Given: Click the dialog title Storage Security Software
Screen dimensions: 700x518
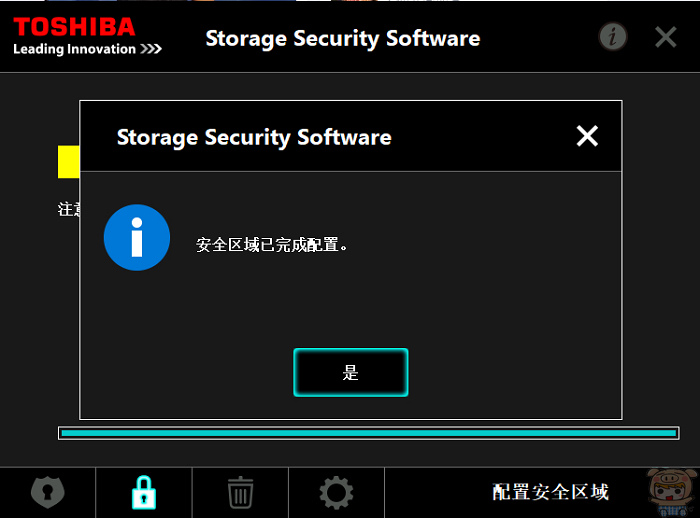Looking at the screenshot, I should [x=254, y=137].
